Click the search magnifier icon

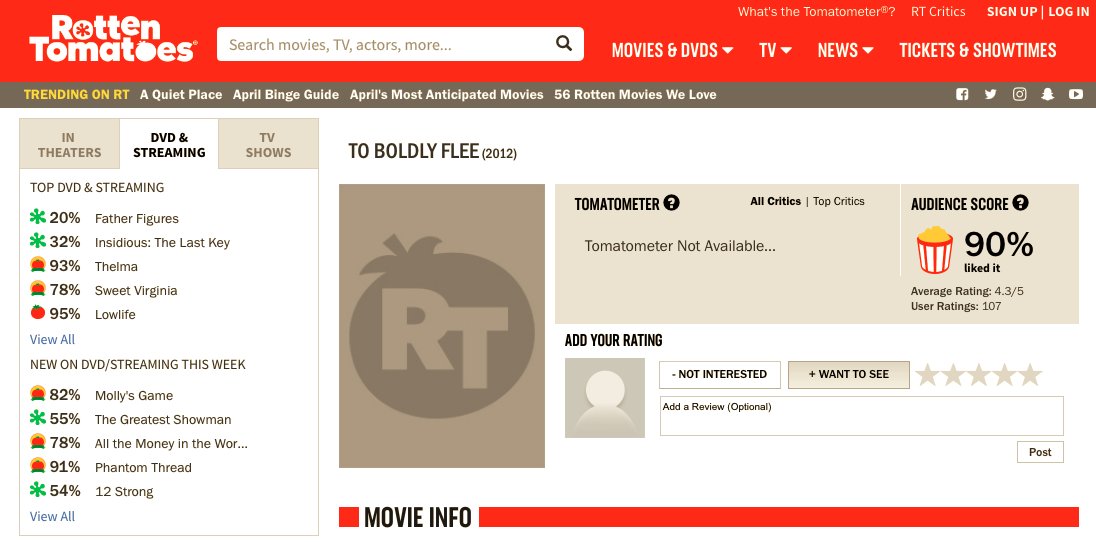click(563, 43)
